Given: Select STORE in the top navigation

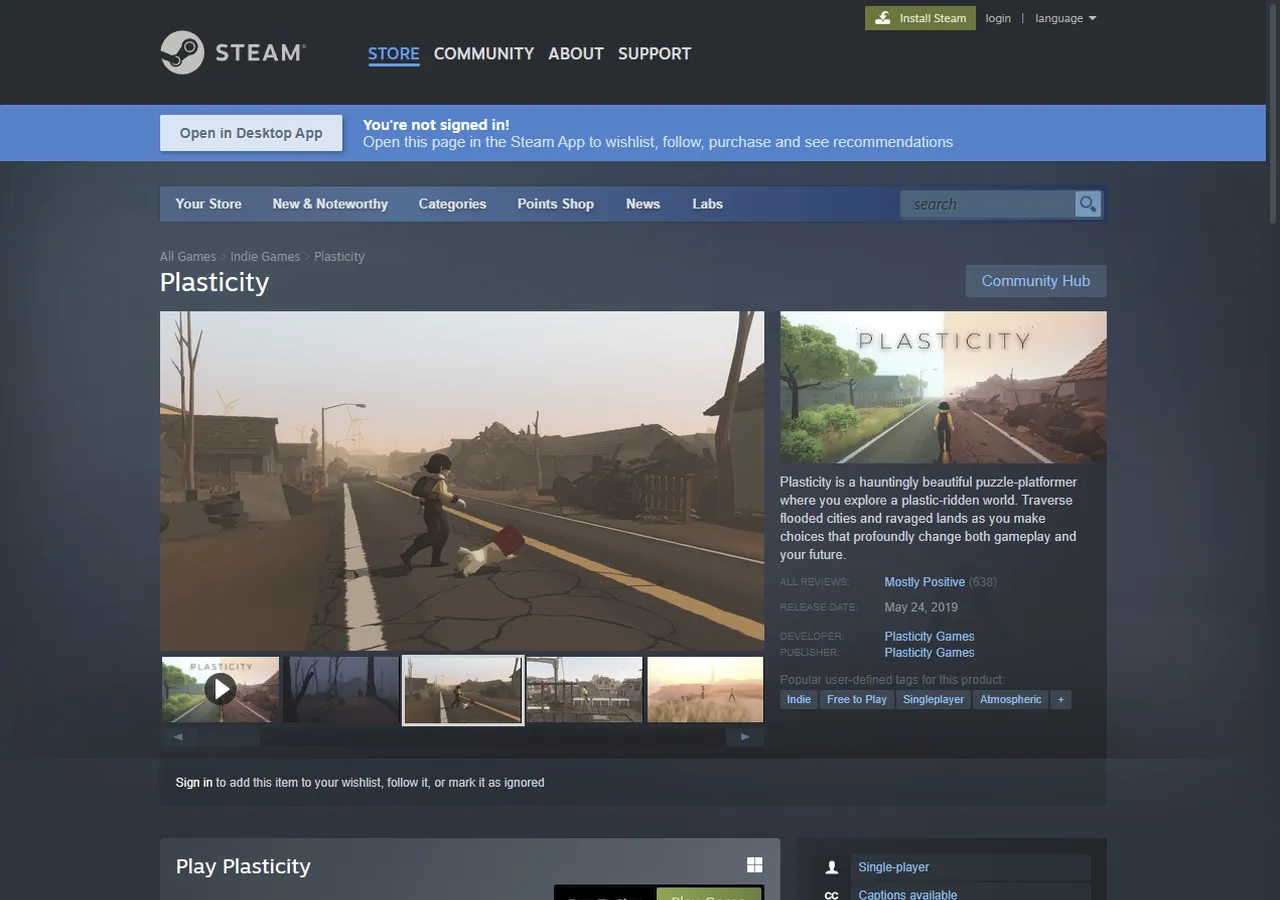Looking at the screenshot, I should [x=394, y=54].
